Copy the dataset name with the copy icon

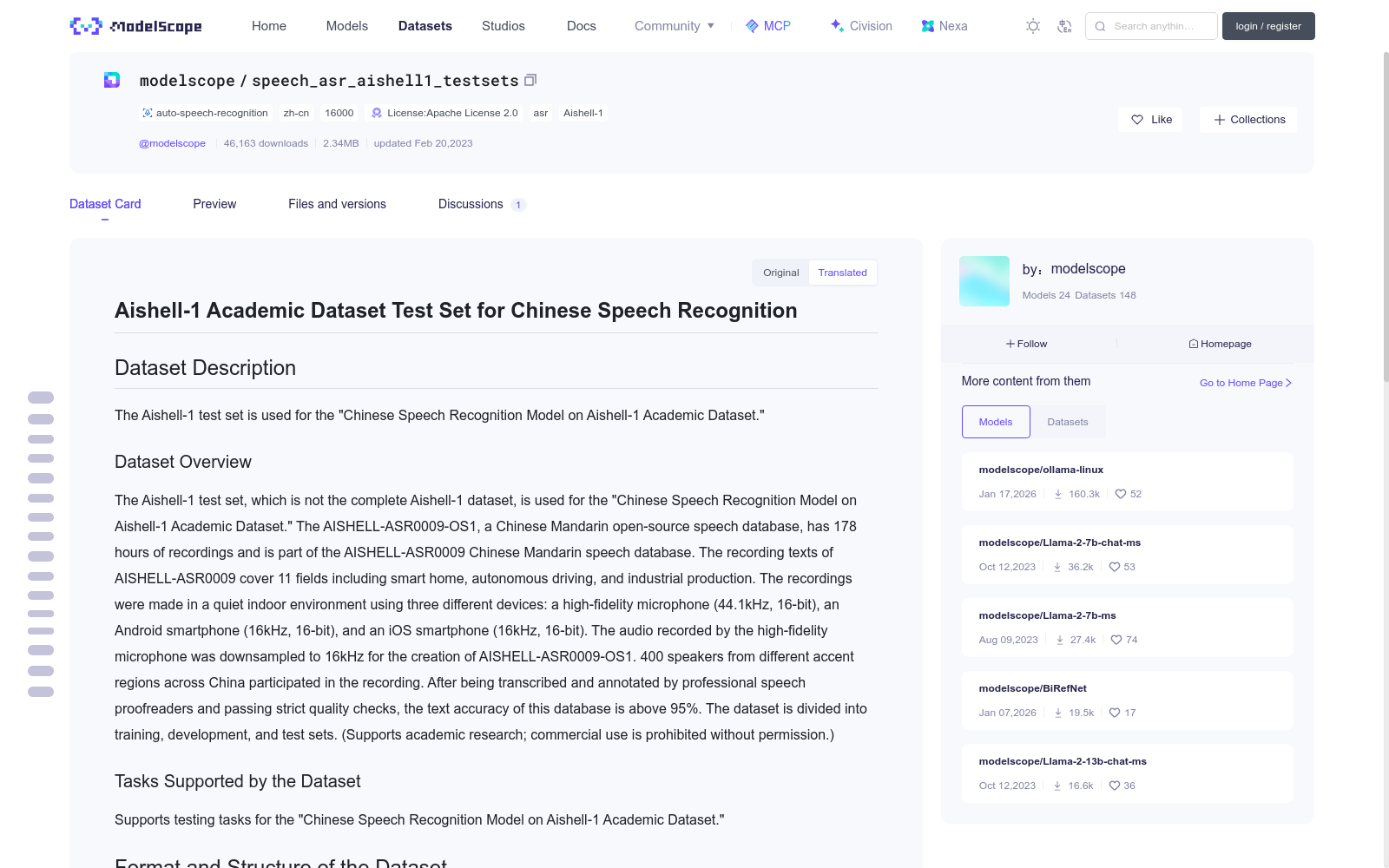click(530, 80)
